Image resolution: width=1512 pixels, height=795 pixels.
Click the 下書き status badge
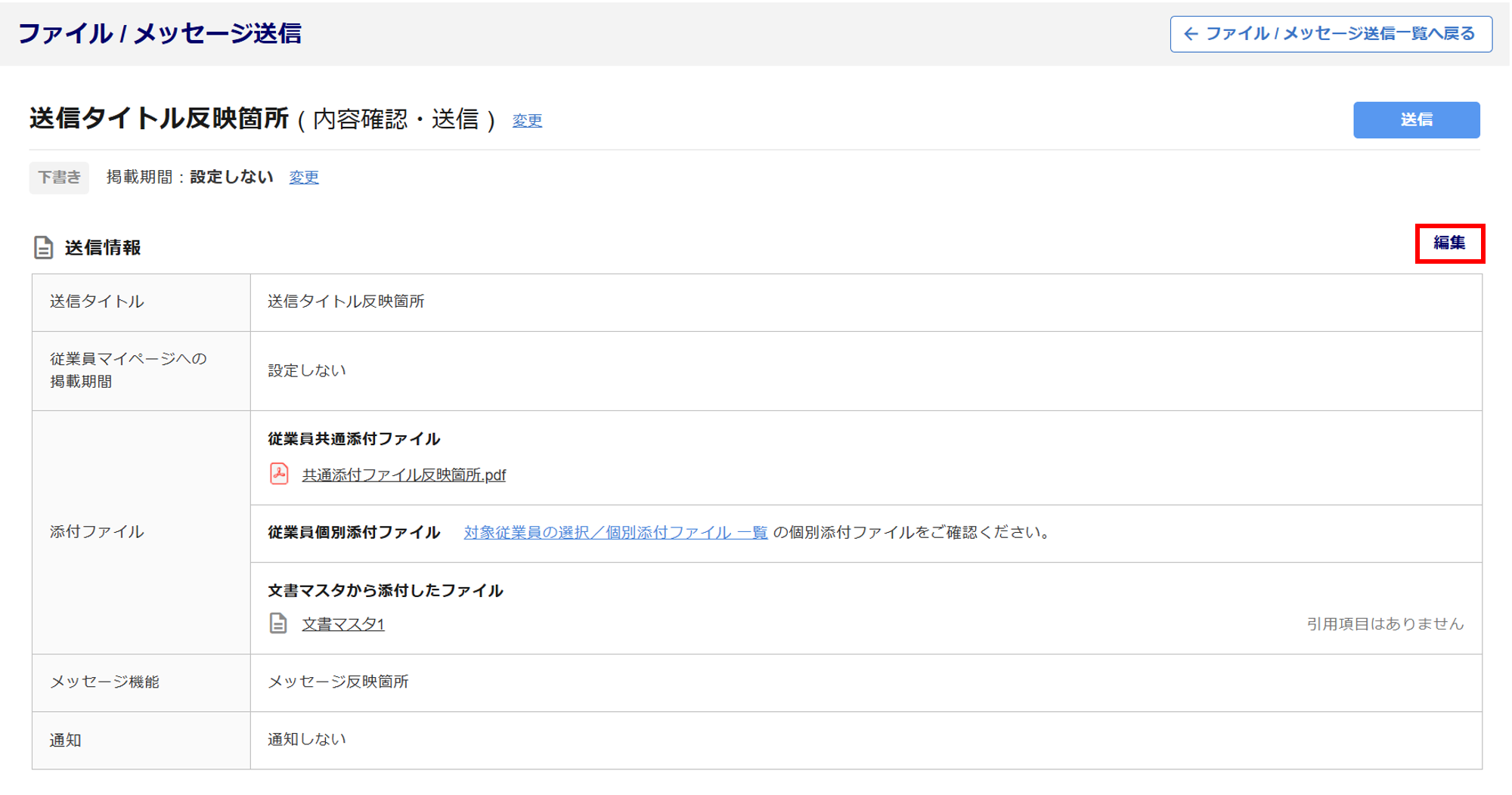[59, 178]
